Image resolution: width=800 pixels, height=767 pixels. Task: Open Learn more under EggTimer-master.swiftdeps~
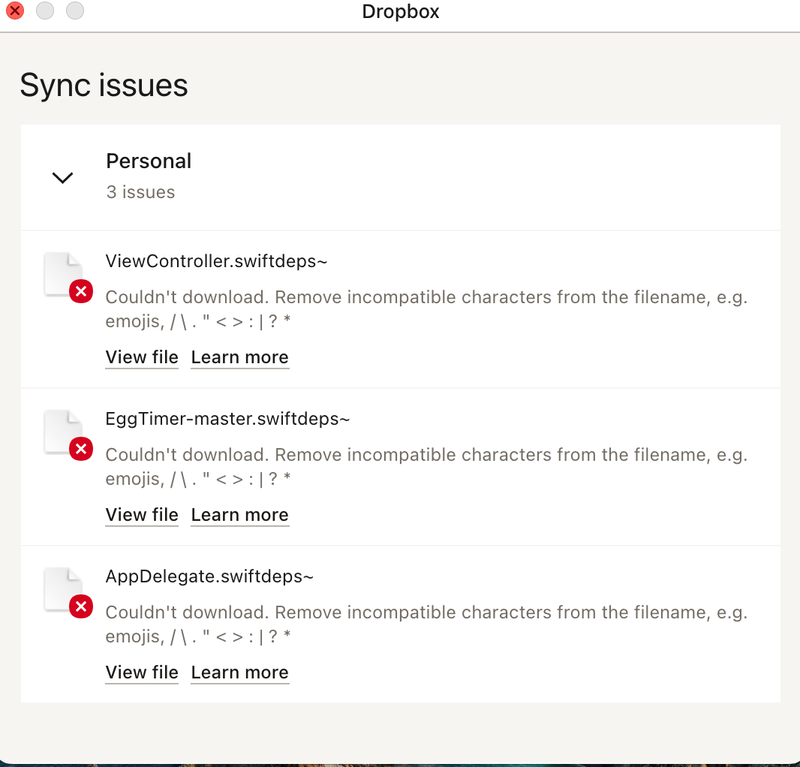point(239,515)
